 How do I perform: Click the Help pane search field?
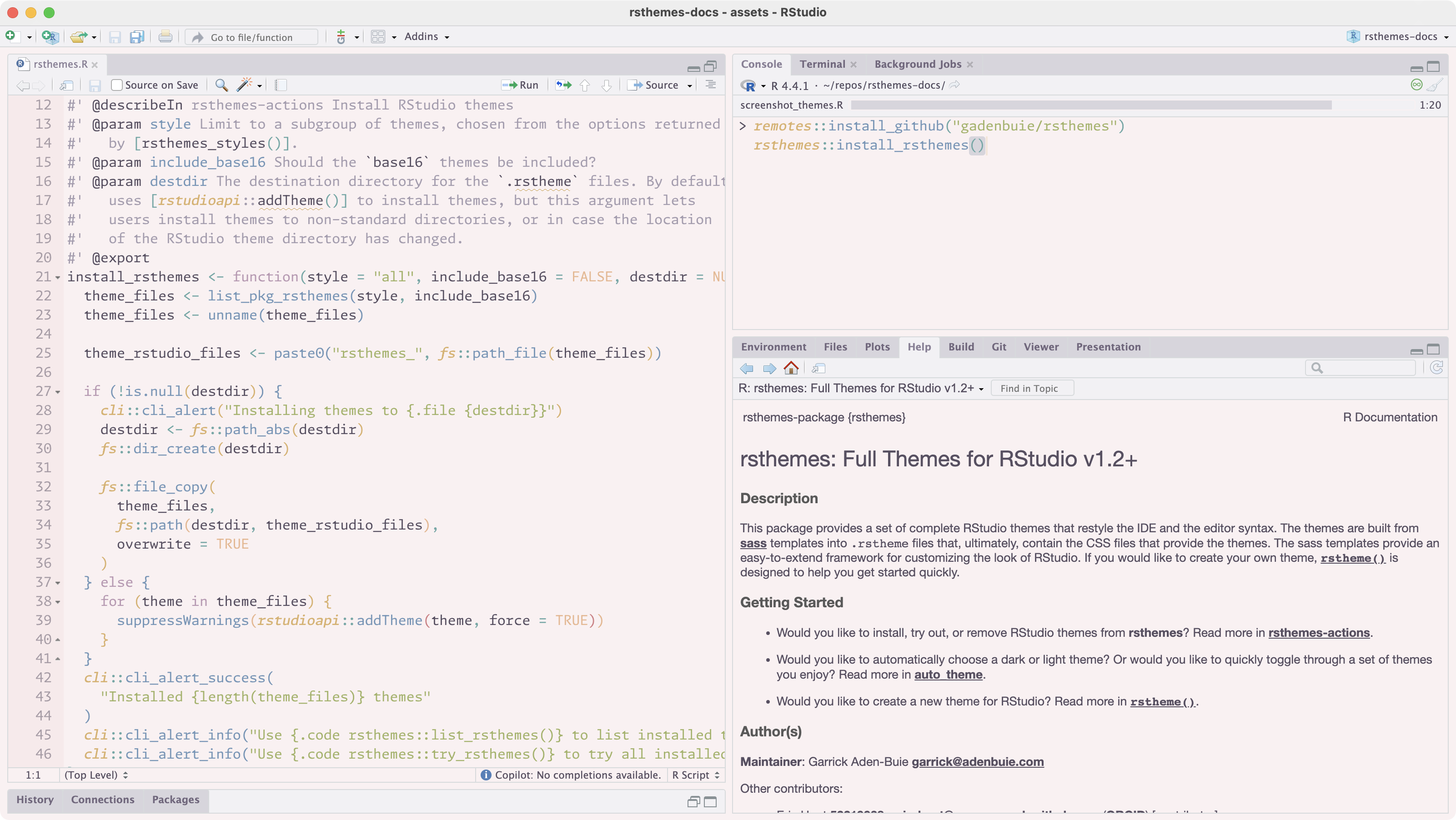[x=1365, y=369]
